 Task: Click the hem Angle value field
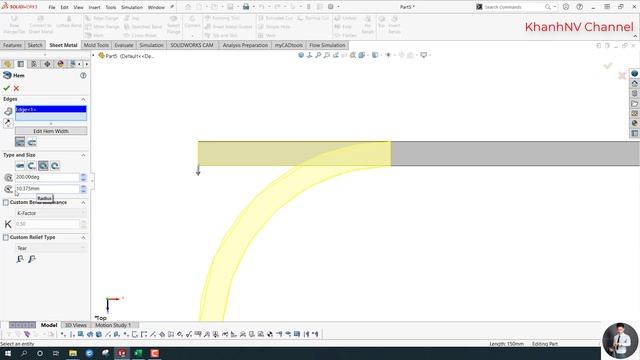click(47, 177)
